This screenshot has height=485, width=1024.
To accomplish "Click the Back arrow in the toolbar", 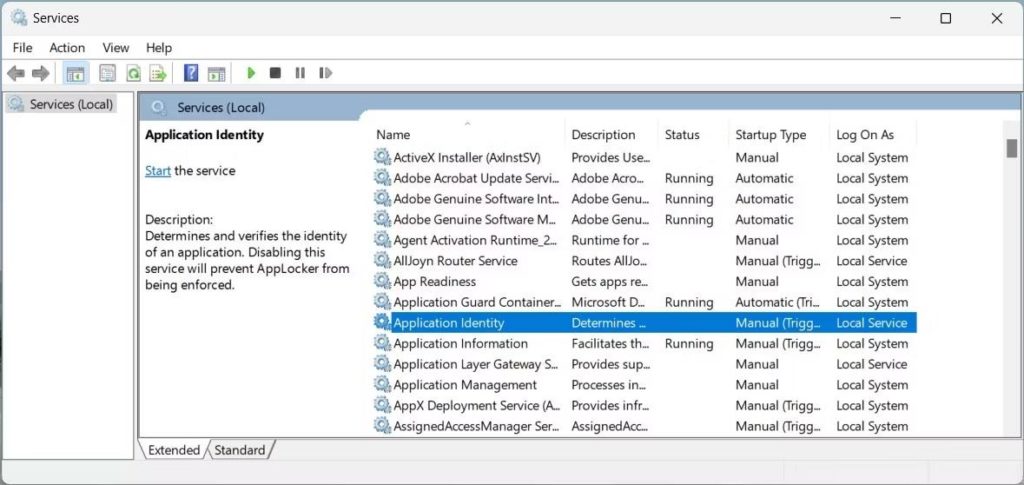I will click(x=16, y=73).
